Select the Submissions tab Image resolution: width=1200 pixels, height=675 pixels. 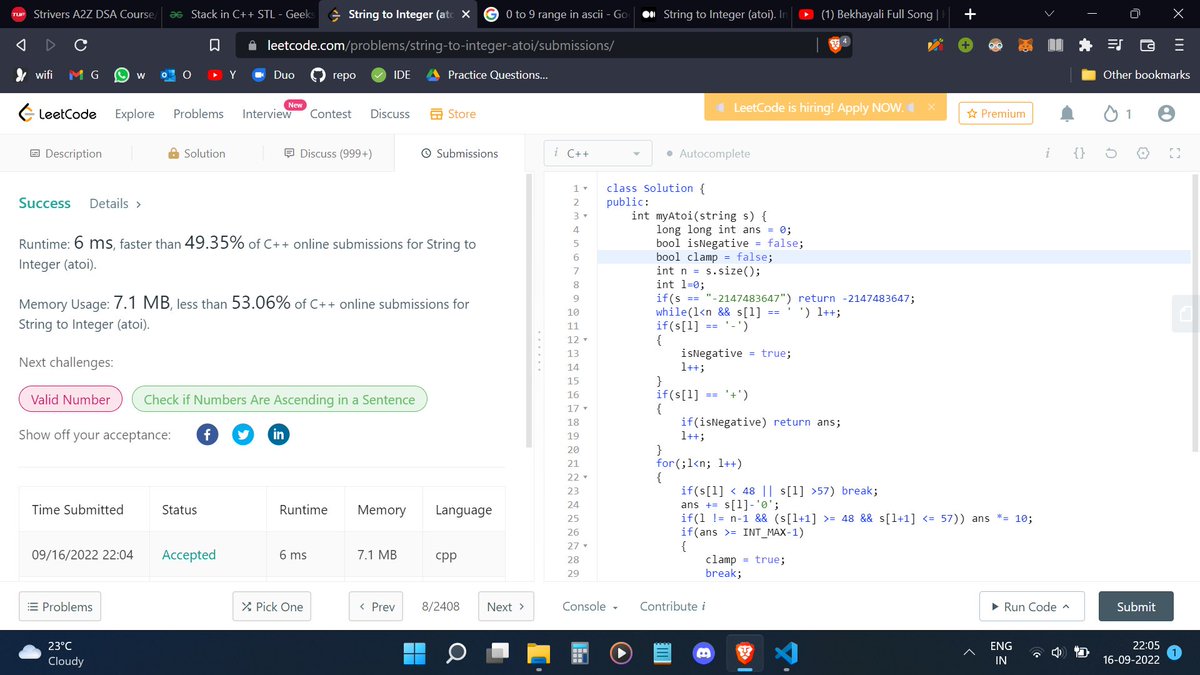459,154
